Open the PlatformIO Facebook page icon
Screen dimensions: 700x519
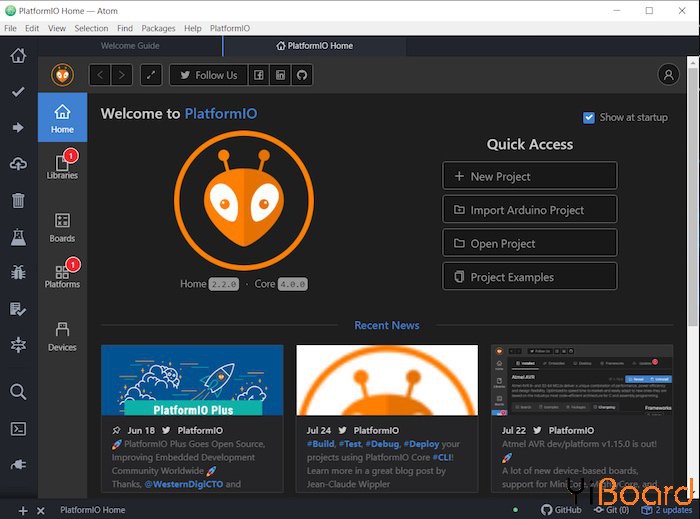point(258,75)
